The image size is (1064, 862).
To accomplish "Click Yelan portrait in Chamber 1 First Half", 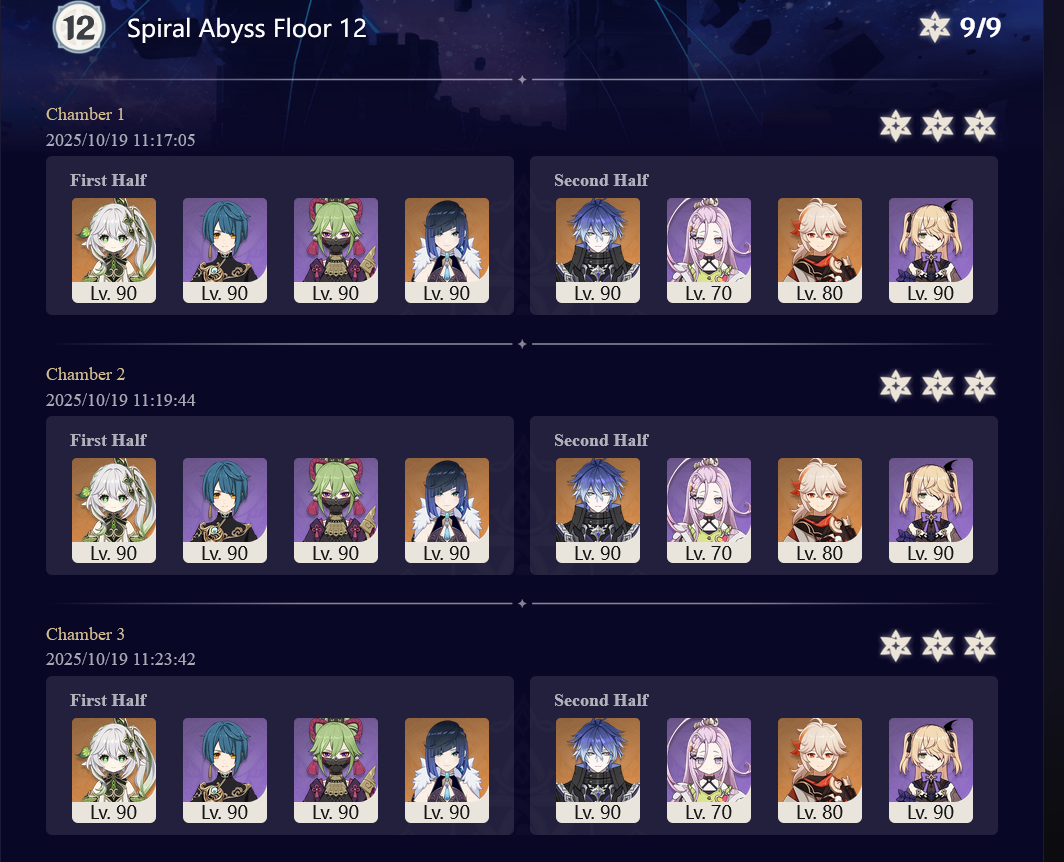I will coord(446,250).
